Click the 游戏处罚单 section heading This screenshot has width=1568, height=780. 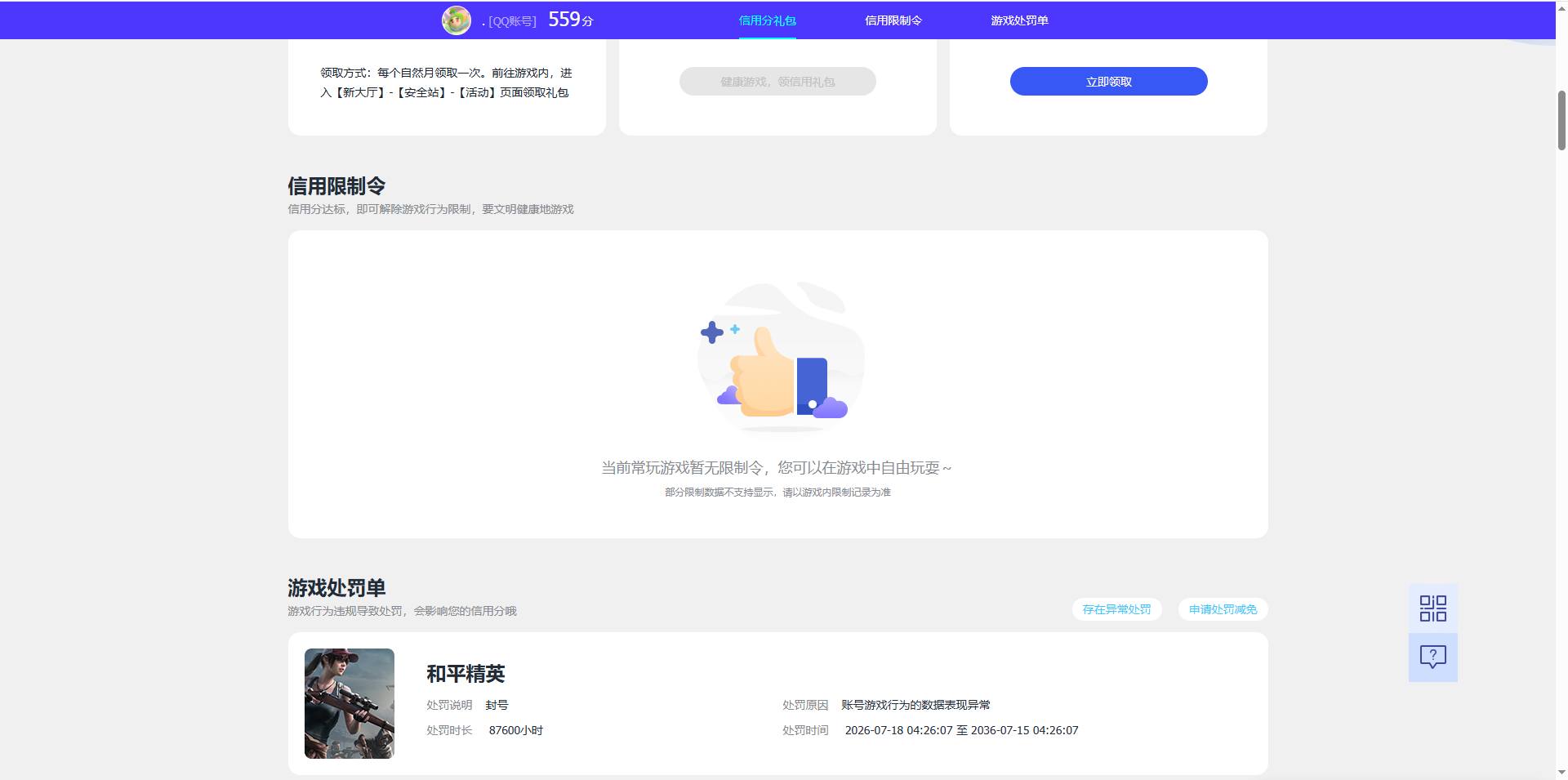click(x=336, y=588)
